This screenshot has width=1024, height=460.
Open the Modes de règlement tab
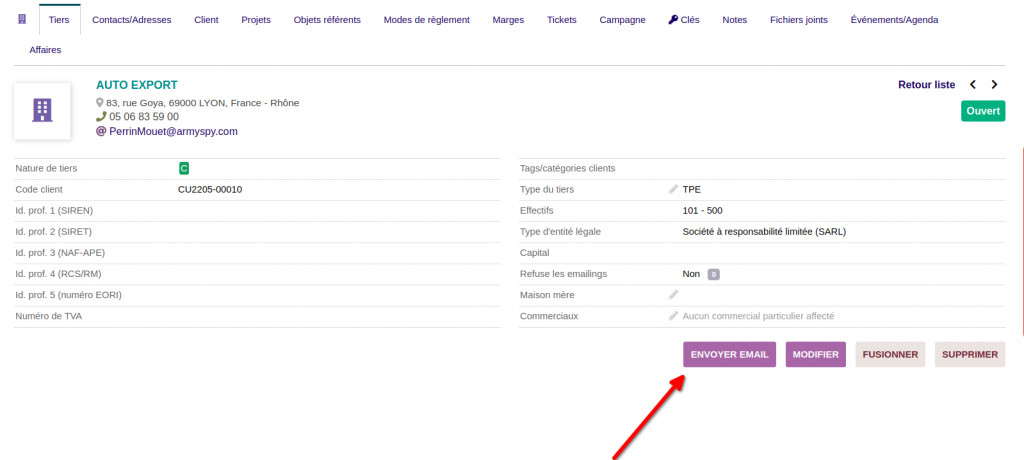(426, 19)
